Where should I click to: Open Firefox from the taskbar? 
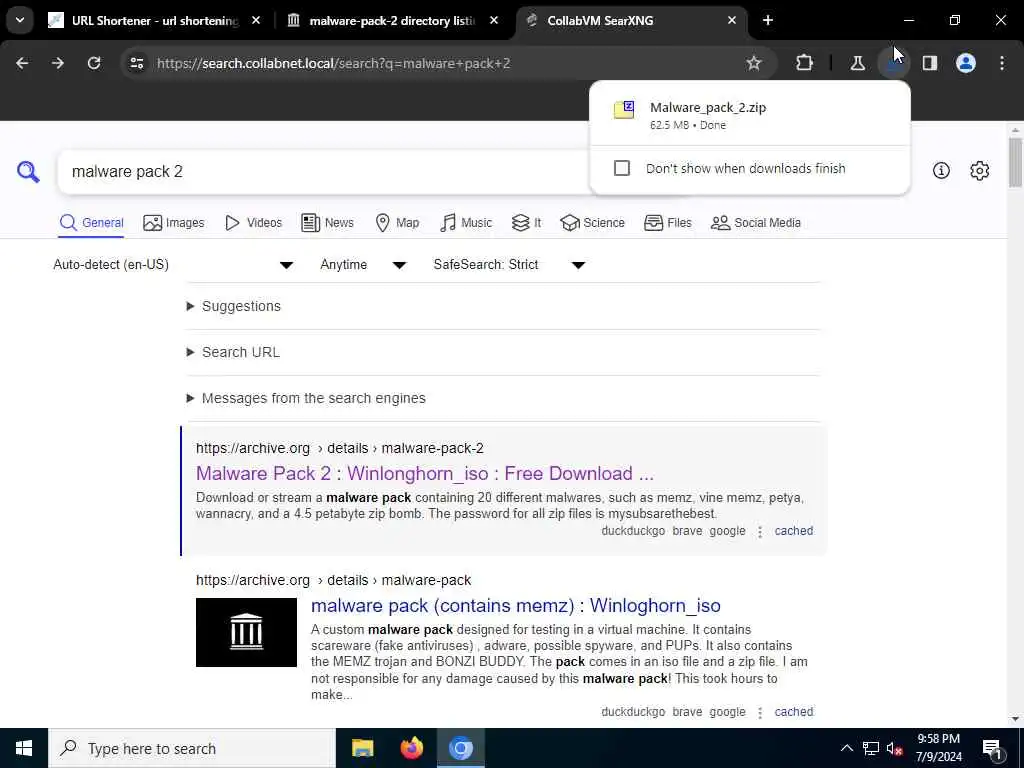[x=411, y=748]
